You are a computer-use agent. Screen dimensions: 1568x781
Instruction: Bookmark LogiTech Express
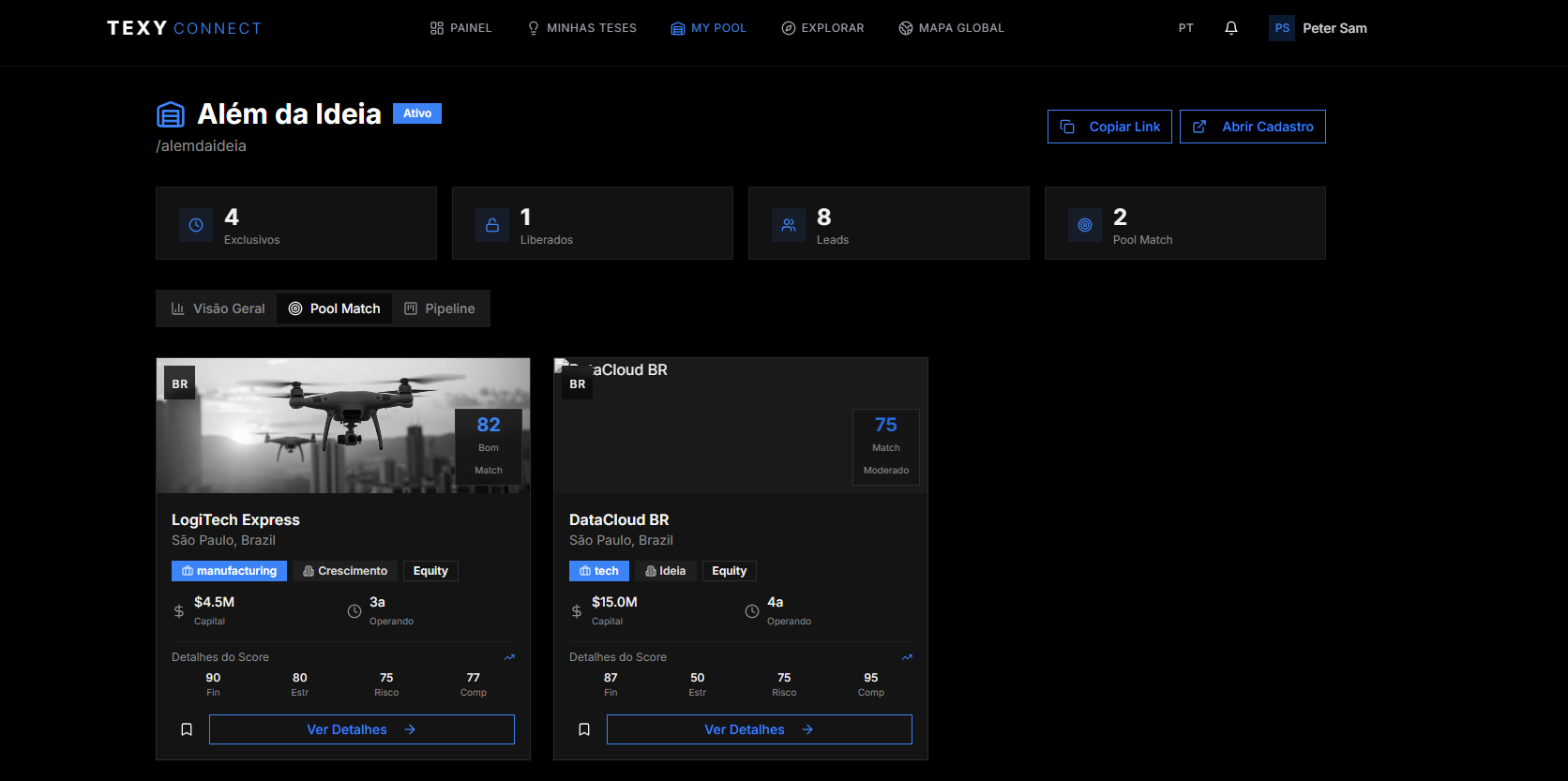[x=187, y=729]
